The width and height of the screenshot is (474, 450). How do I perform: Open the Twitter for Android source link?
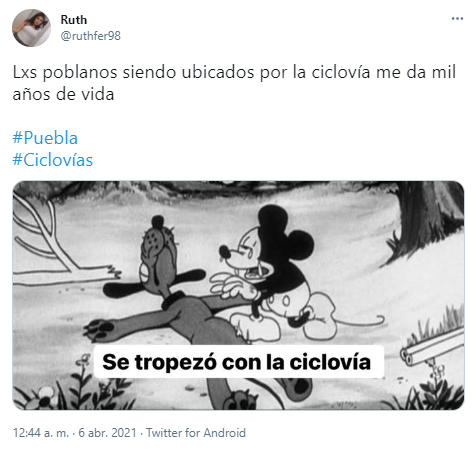196,433
